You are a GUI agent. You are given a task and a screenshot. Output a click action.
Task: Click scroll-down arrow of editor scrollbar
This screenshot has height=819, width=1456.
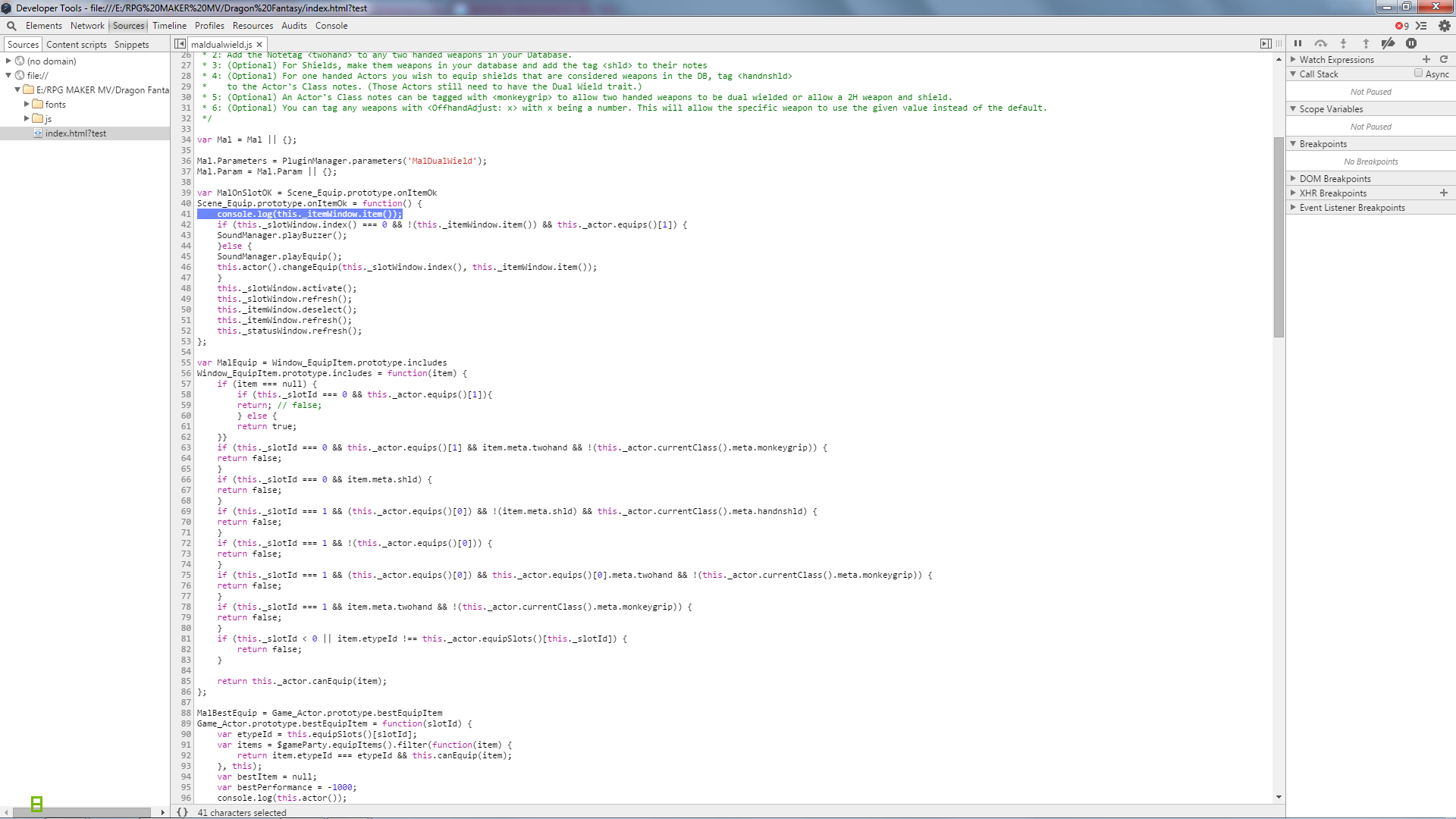point(1279,797)
